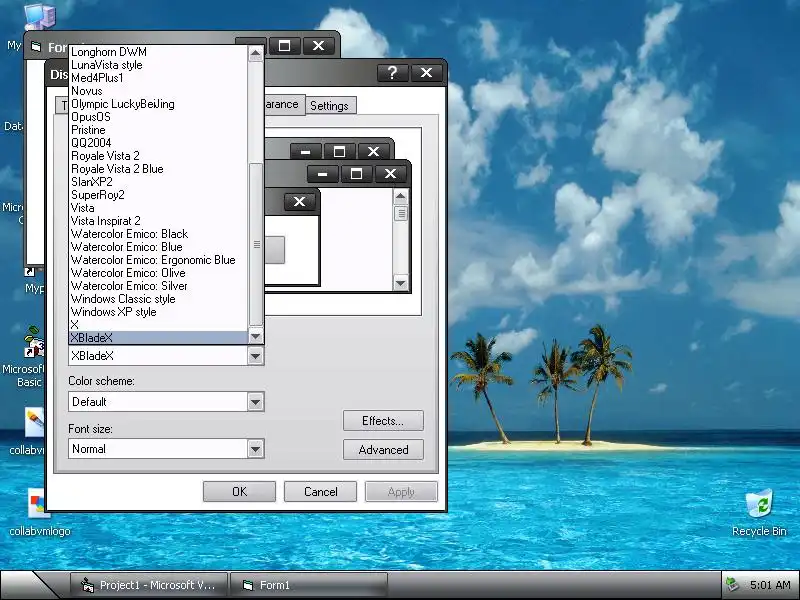Click the Start button on taskbar
This screenshot has width=800, height=600.
(28, 585)
